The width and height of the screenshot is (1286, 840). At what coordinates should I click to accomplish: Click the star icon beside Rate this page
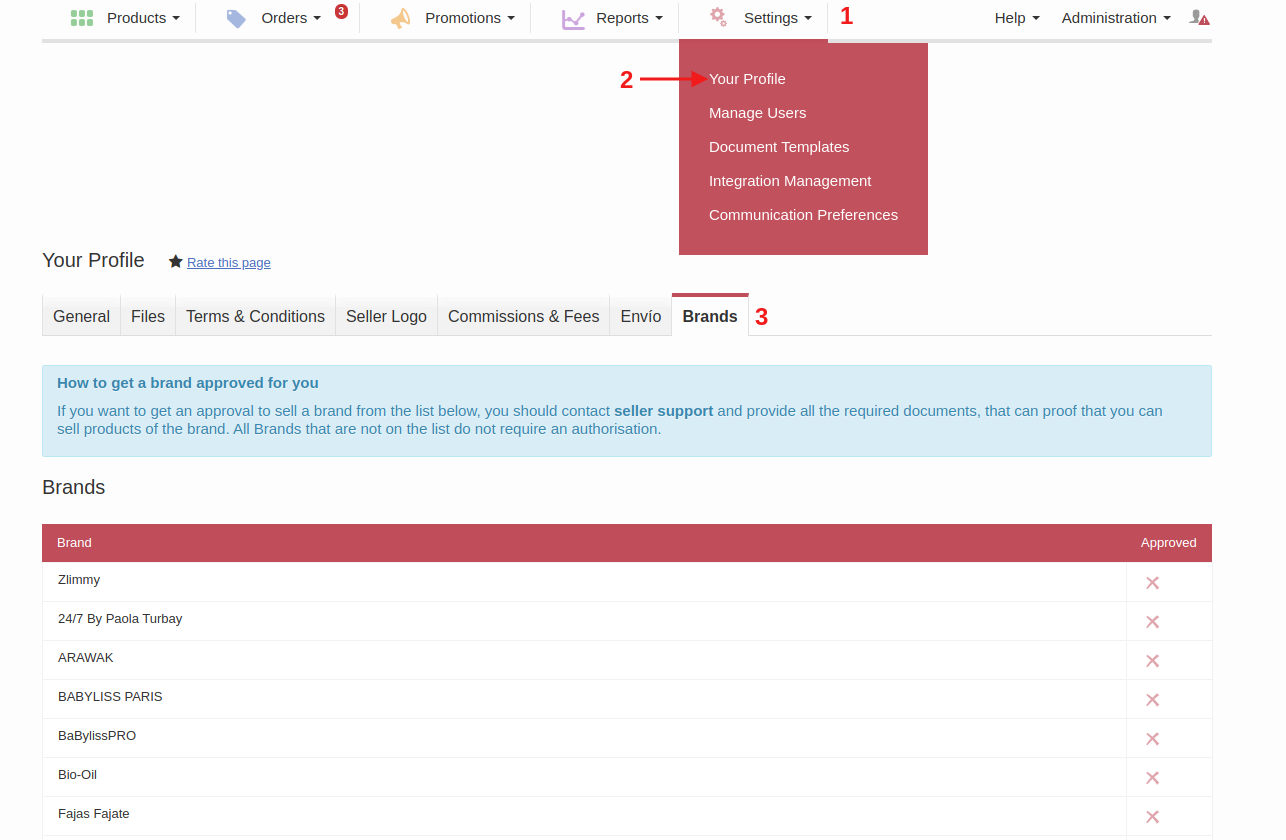(x=176, y=261)
